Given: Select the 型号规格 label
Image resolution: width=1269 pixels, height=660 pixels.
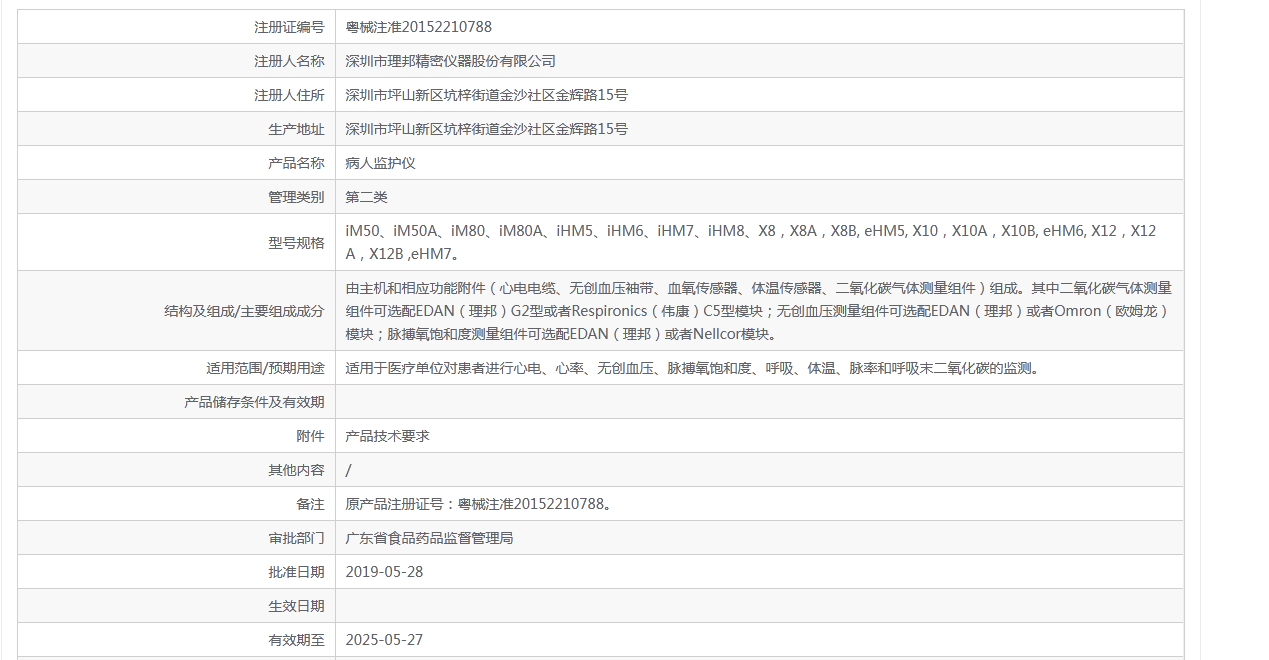Looking at the screenshot, I should point(296,242).
